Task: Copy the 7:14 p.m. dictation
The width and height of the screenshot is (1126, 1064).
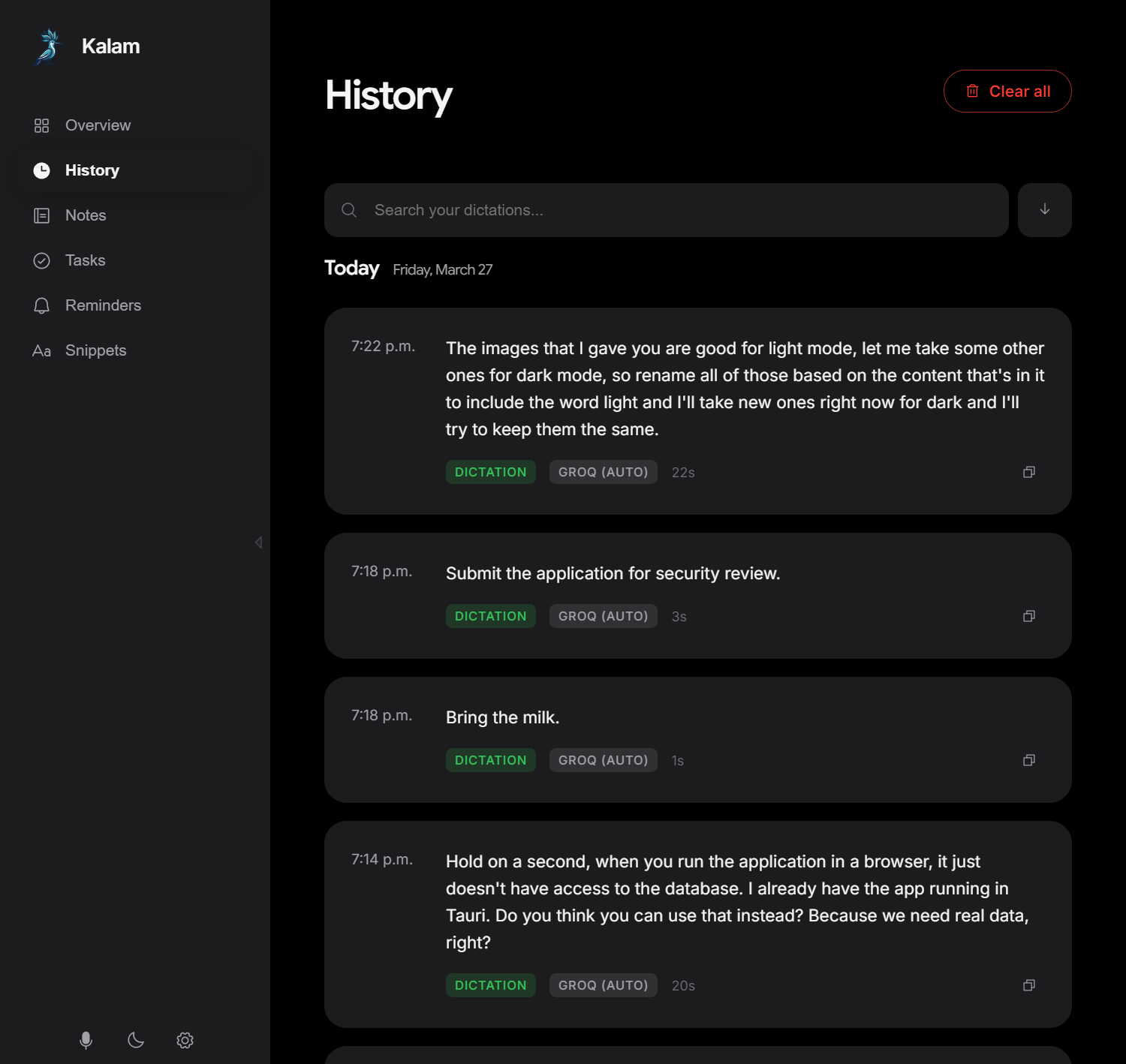Action: [x=1029, y=985]
